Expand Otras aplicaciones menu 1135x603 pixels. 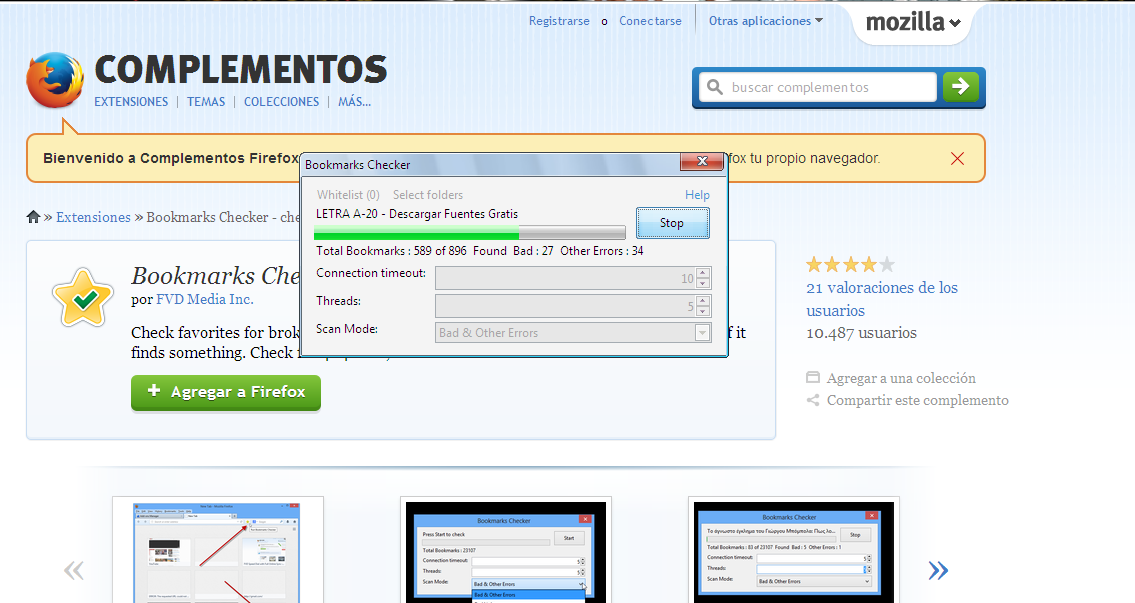point(766,21)
